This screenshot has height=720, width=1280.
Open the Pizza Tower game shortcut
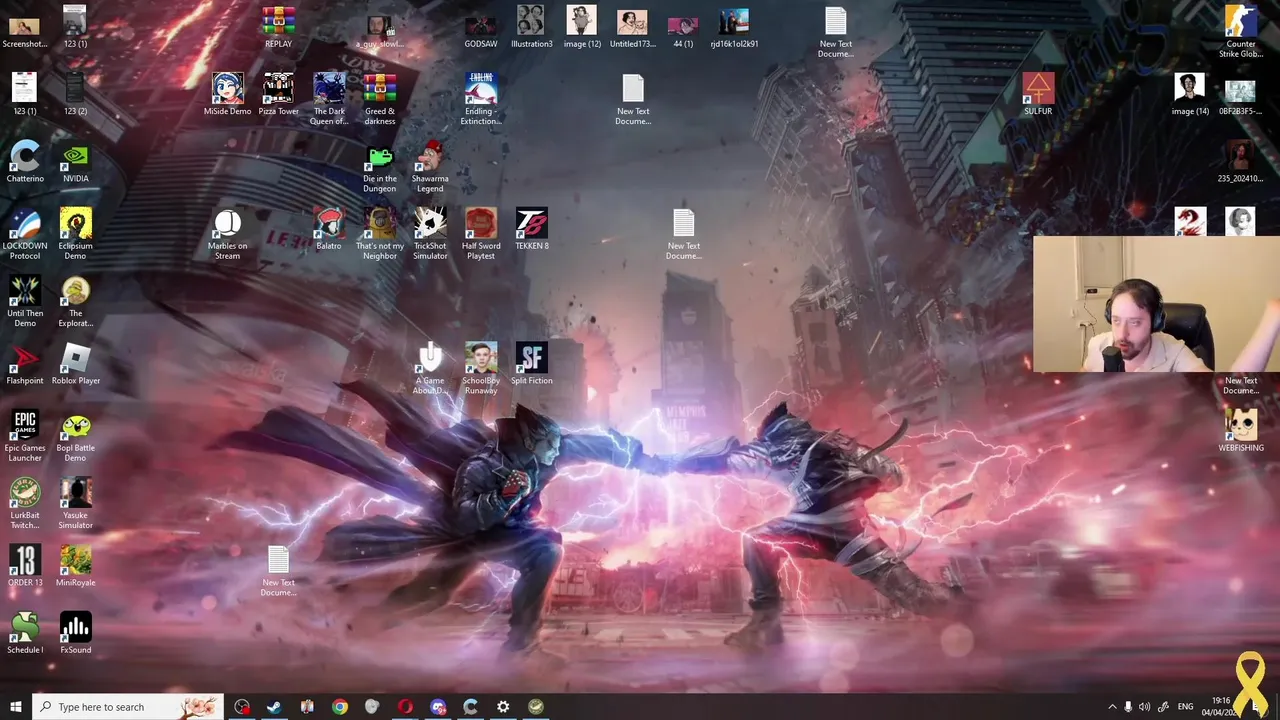[278, 94]
